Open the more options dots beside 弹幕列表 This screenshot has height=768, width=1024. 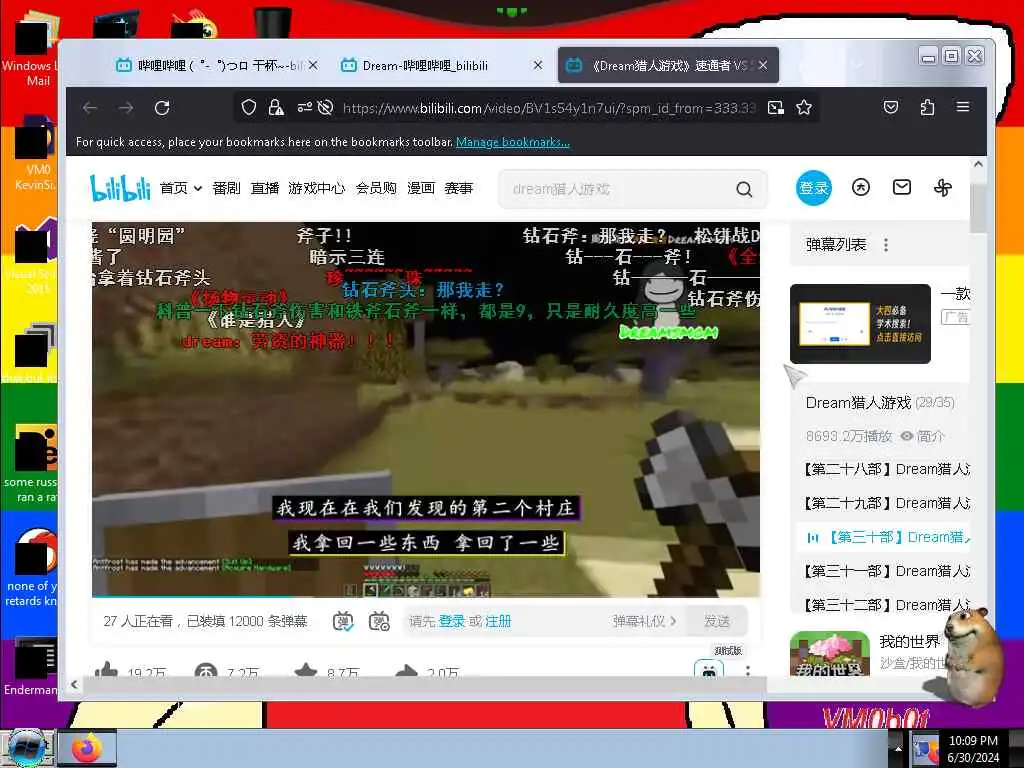[886, 245]
